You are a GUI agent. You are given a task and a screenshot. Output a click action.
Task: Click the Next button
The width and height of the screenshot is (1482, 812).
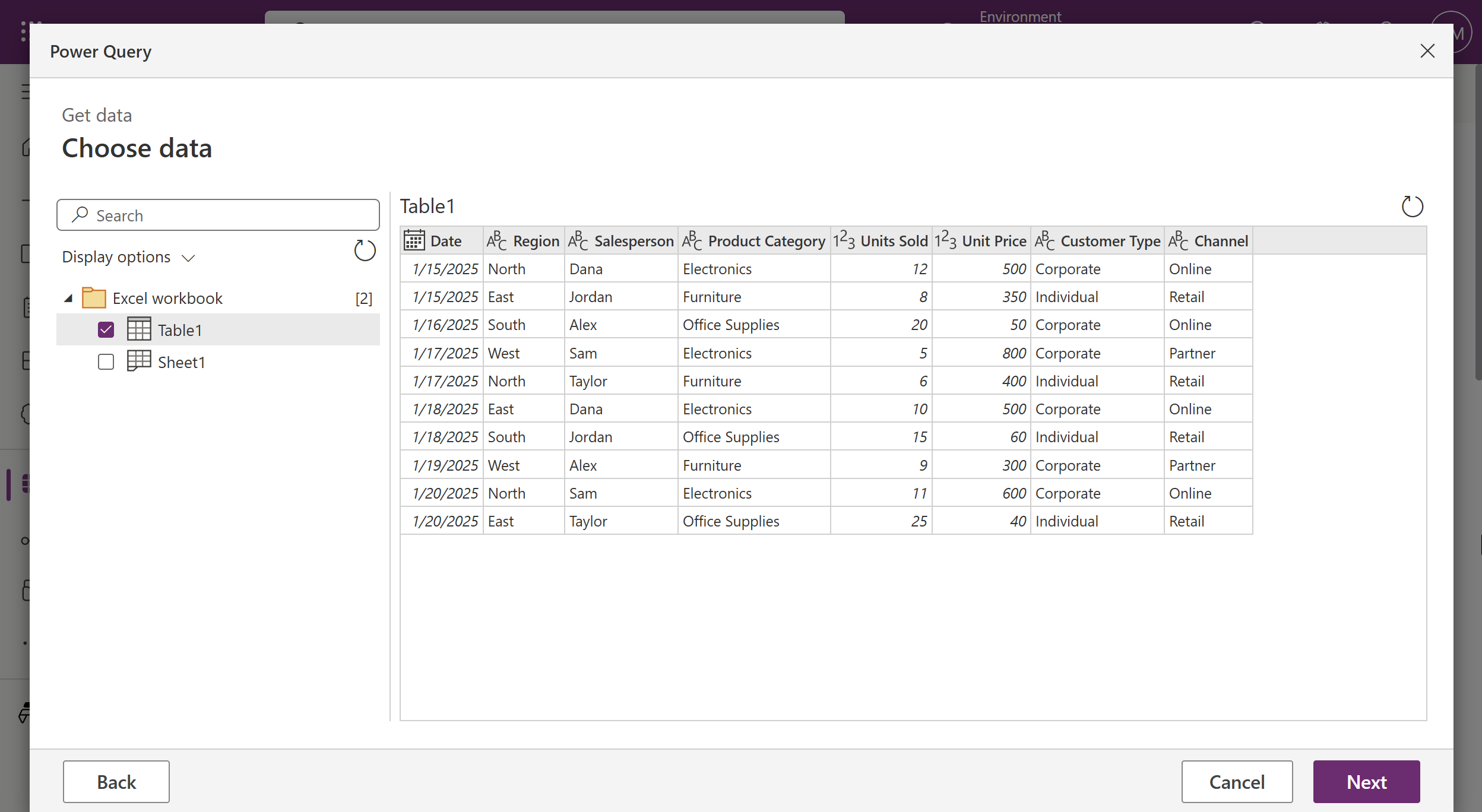(x=1366, y=781)
